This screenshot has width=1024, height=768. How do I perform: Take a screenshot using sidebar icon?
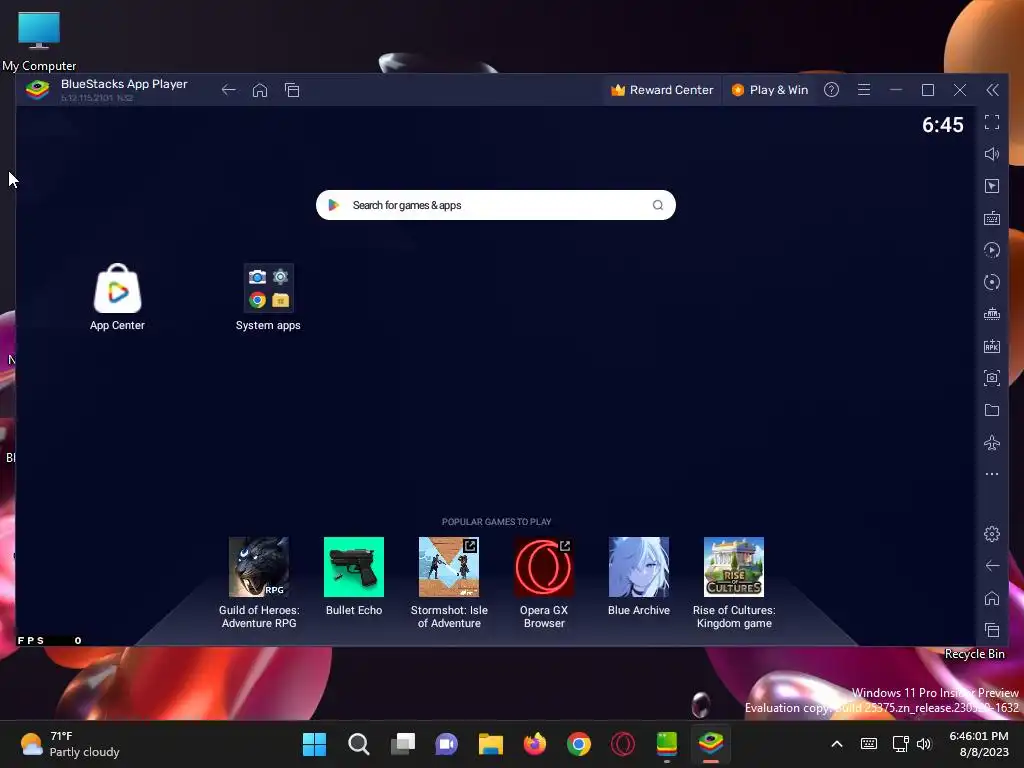click(992, 378)
